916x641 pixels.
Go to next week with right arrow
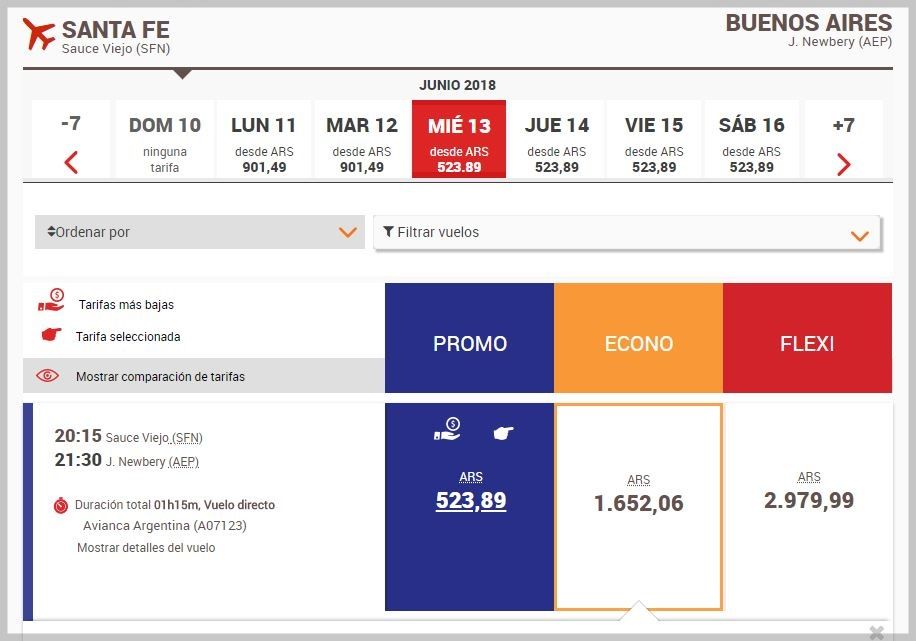pyautogui.click(x=843, y=164)
